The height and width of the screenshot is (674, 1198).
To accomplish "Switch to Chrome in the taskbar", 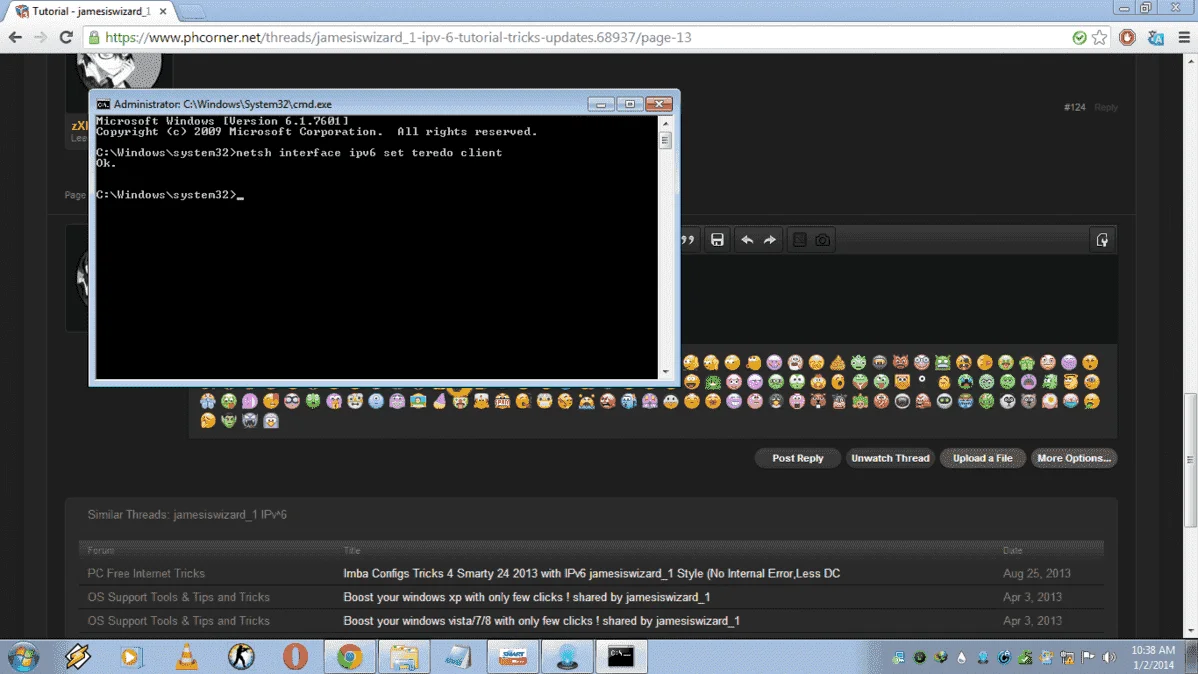I will [350, 656].
